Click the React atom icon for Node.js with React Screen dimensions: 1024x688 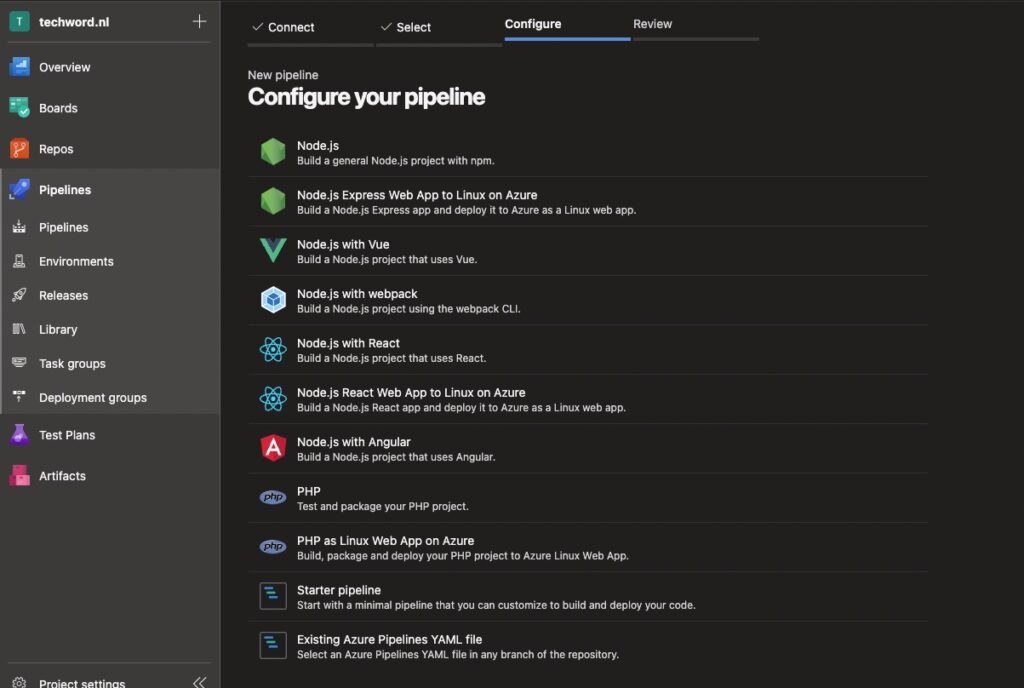point(273,349)
